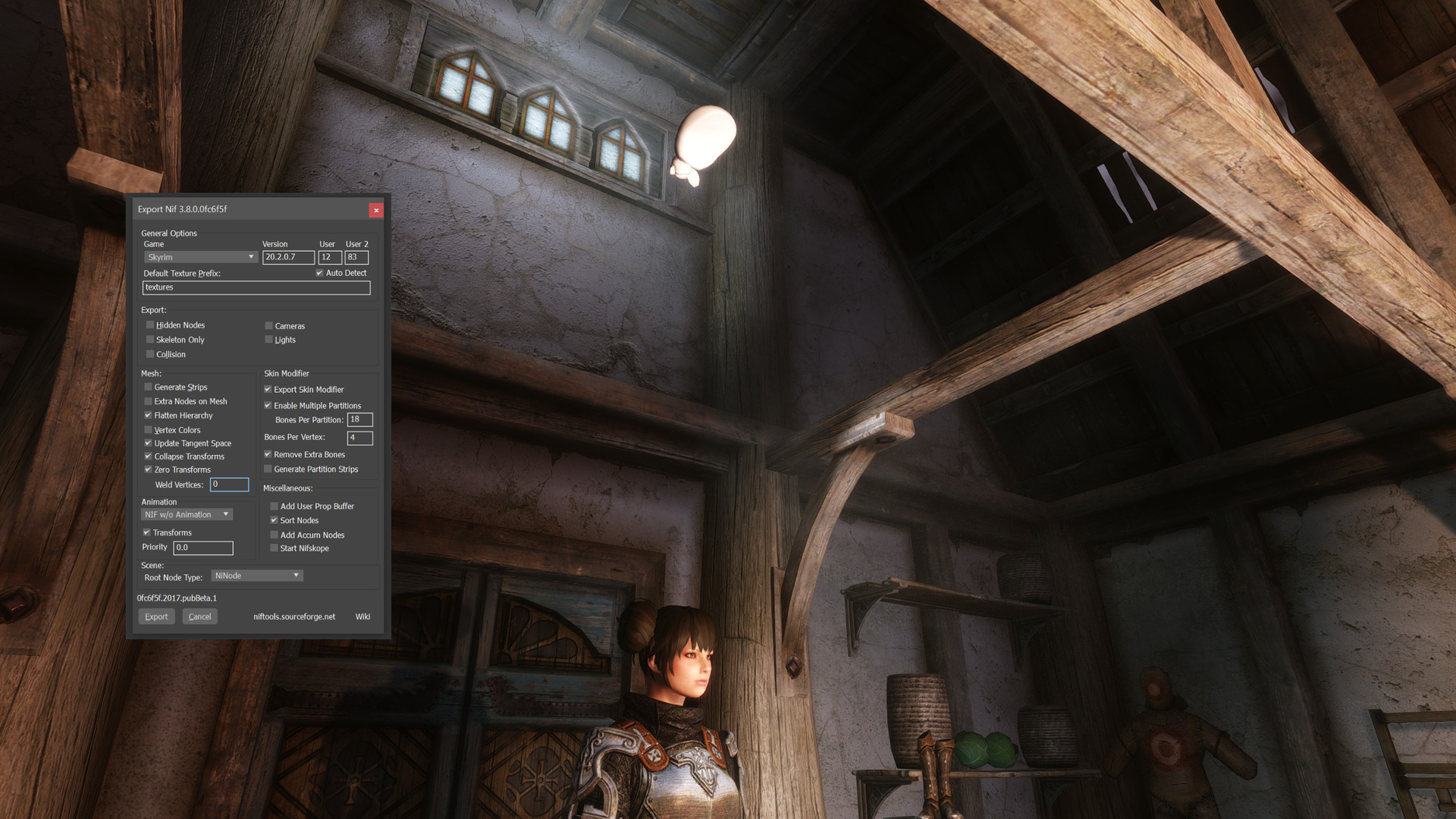The image size is (1456, 819).
Task: Enable Hidden Nodes export
Action: click(150, 325)
